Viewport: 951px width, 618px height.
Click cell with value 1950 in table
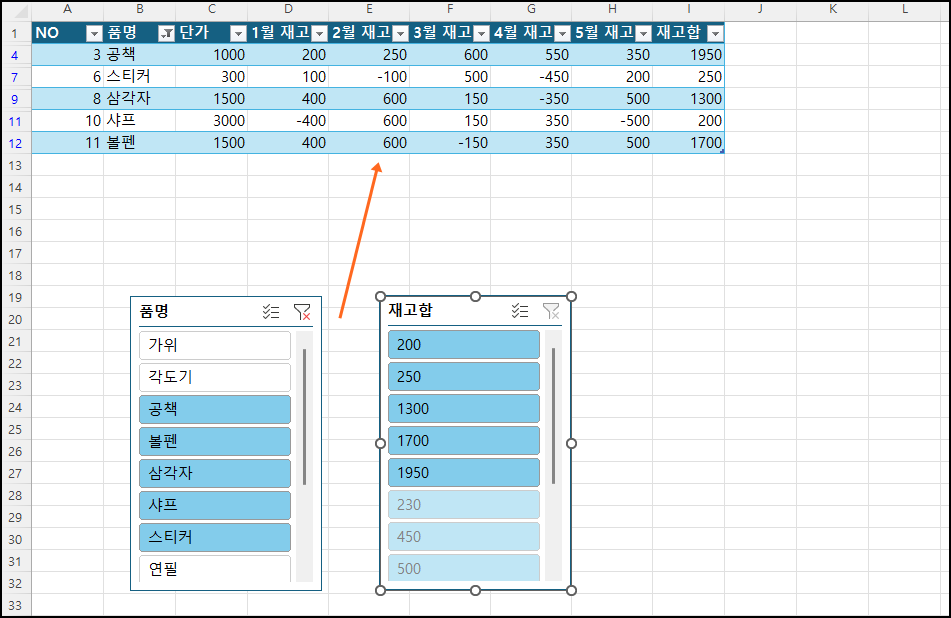point(688,55)
